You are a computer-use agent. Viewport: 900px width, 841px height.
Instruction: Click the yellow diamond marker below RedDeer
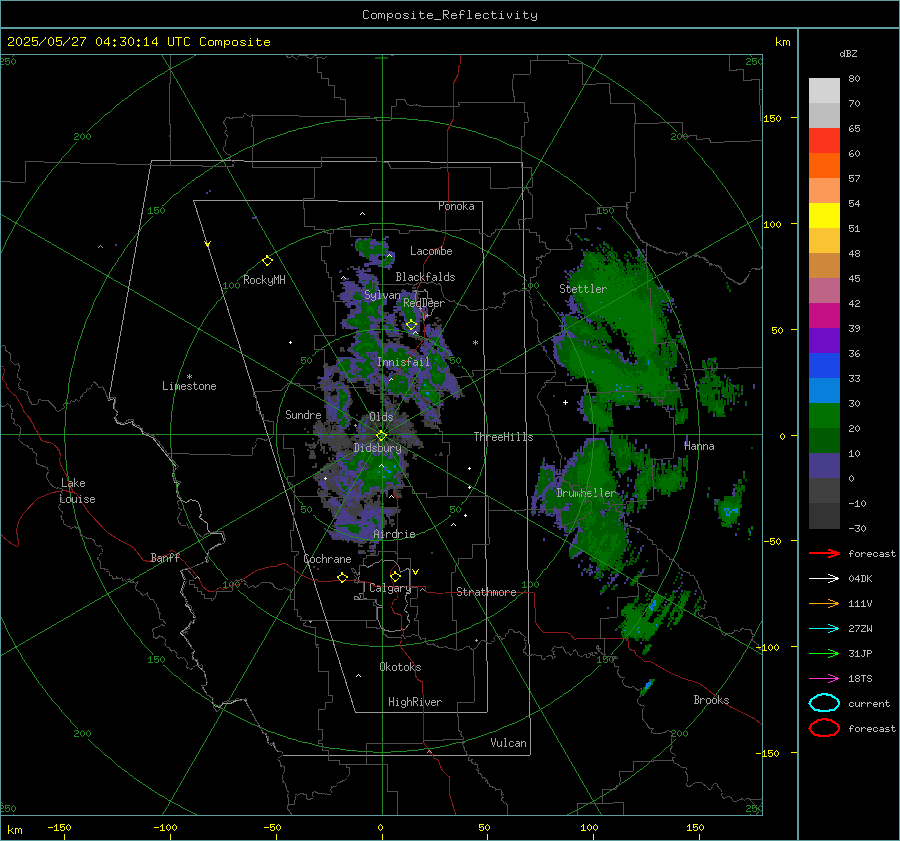(x=411, y=325)
